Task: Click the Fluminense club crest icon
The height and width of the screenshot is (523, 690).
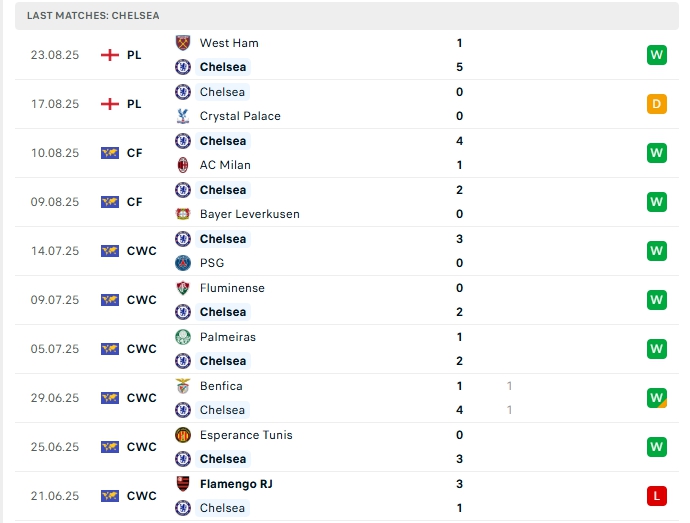Action: (183, 288)
